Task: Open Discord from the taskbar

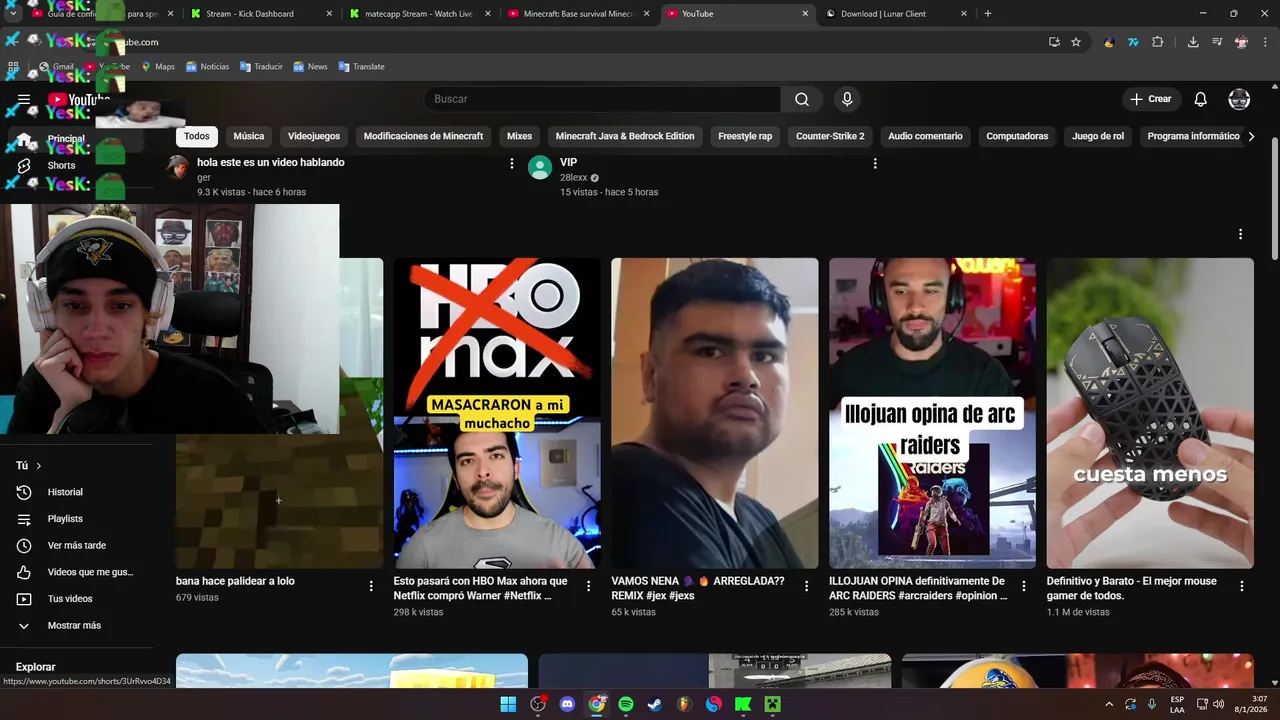Action: click(x=567, y=704)
